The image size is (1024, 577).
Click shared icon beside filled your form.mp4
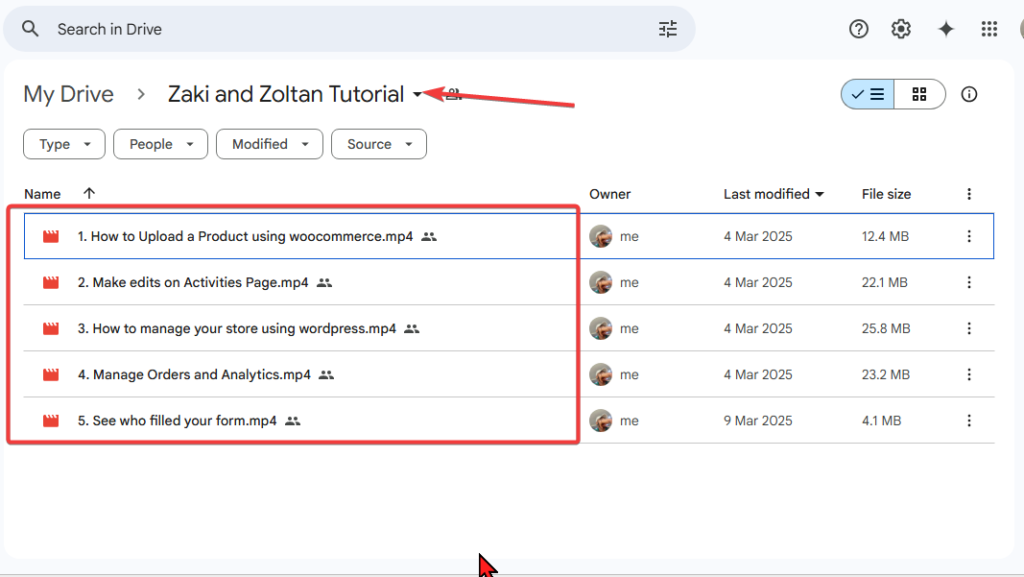click(x=293, y=421)
